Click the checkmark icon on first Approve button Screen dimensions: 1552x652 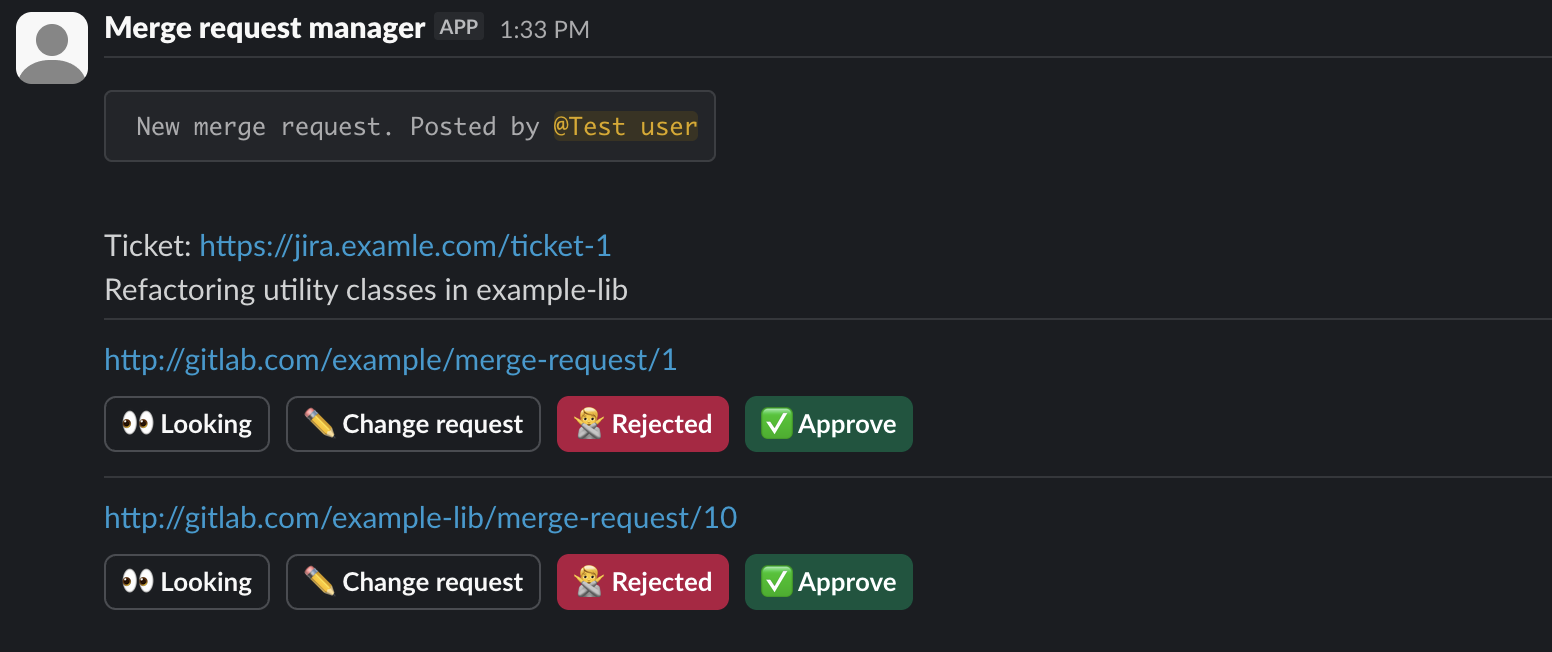pyautogui.click(x=778, y=424)
